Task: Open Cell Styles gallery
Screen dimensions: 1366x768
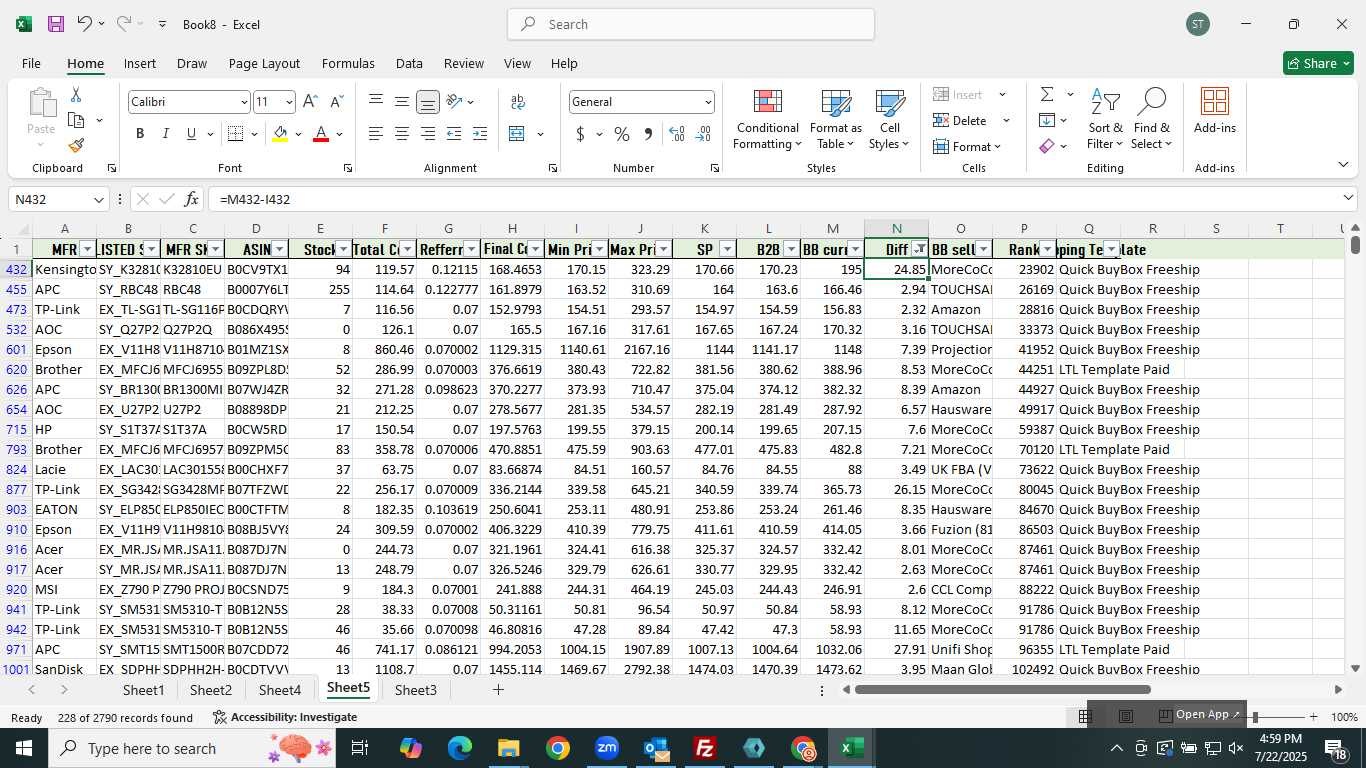Action: coord(889,120)
